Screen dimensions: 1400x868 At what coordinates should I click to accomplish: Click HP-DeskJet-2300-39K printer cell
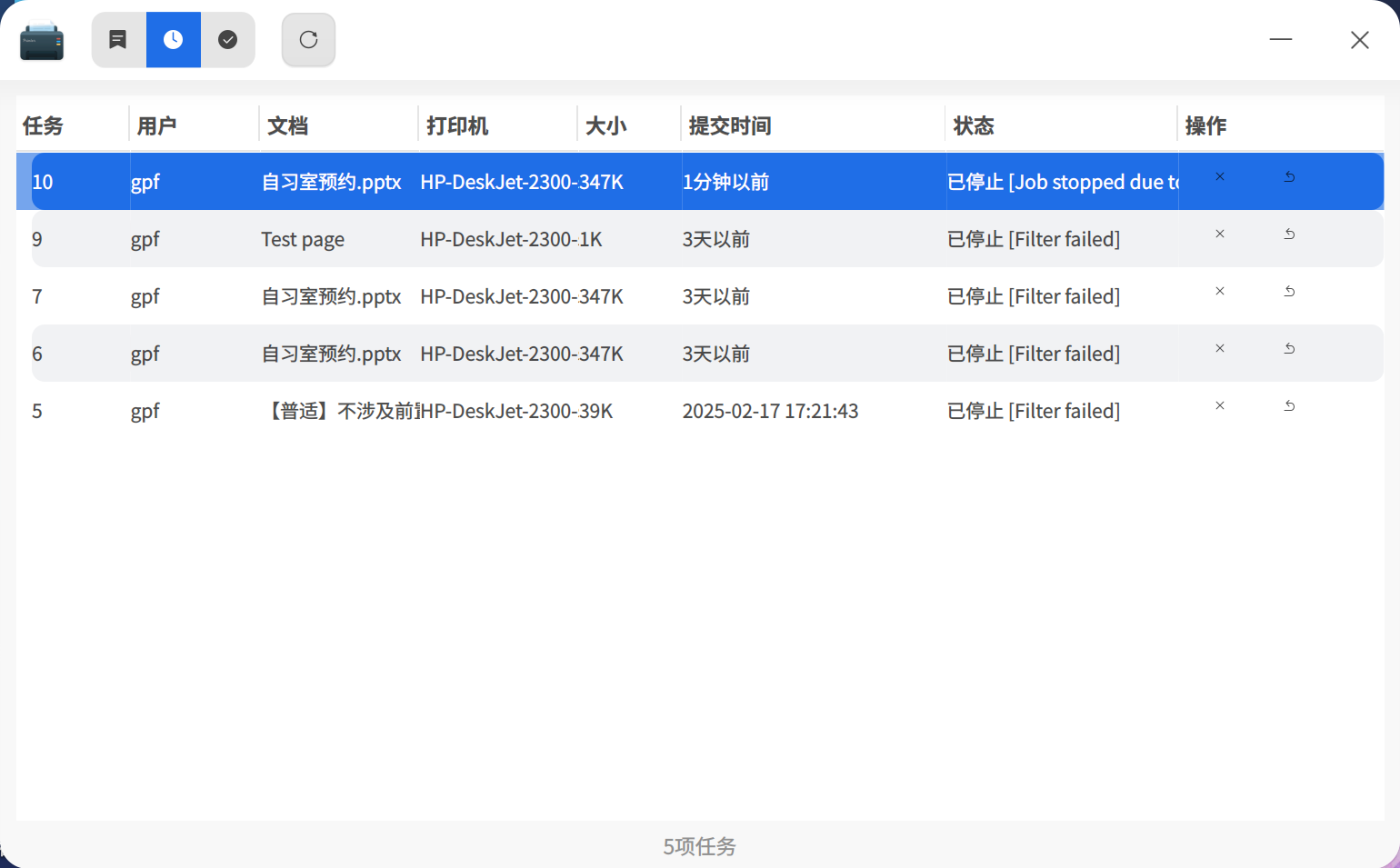coord(516,411)
